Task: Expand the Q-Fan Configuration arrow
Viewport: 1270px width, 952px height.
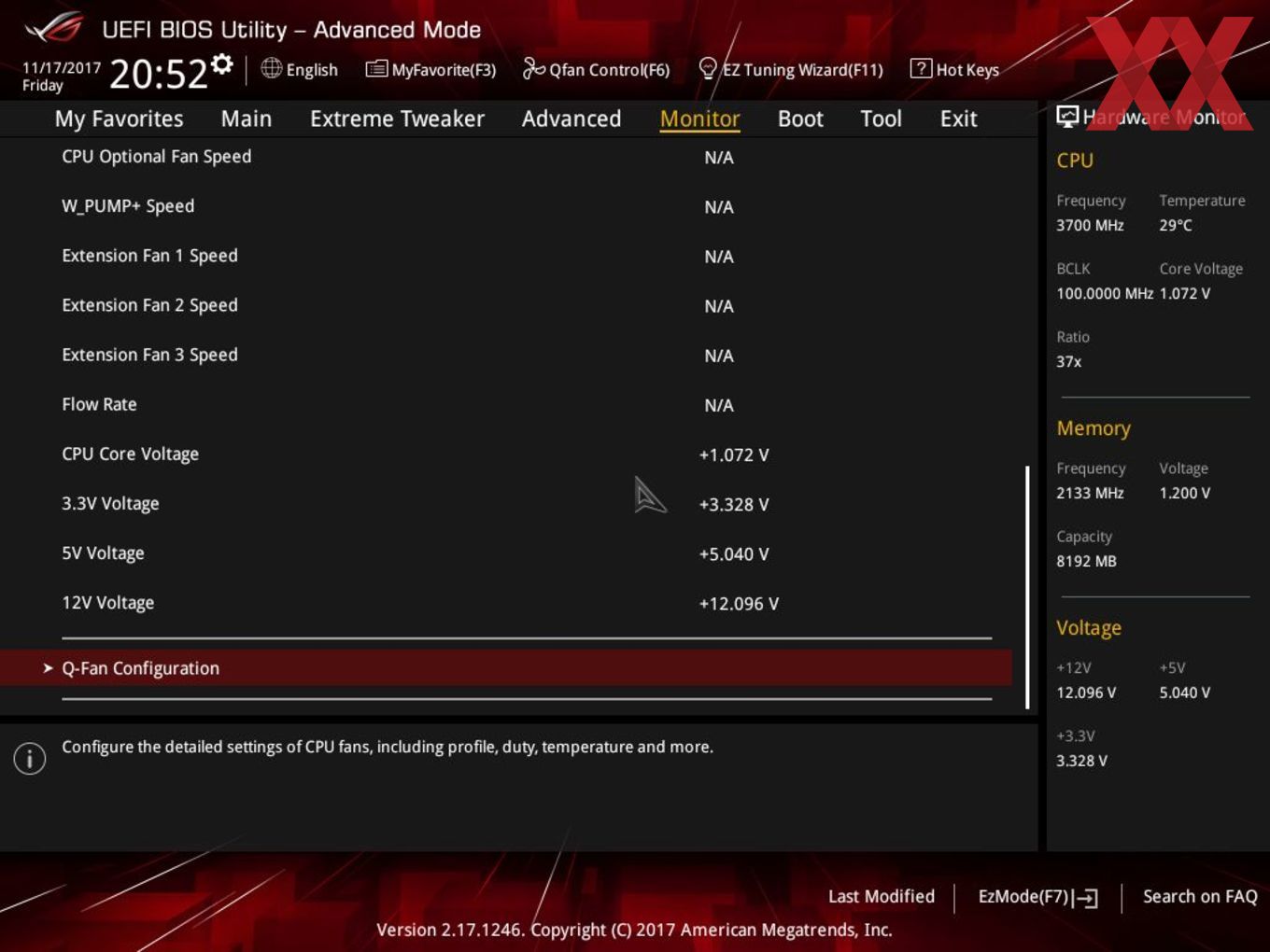Action: [48, 668]
